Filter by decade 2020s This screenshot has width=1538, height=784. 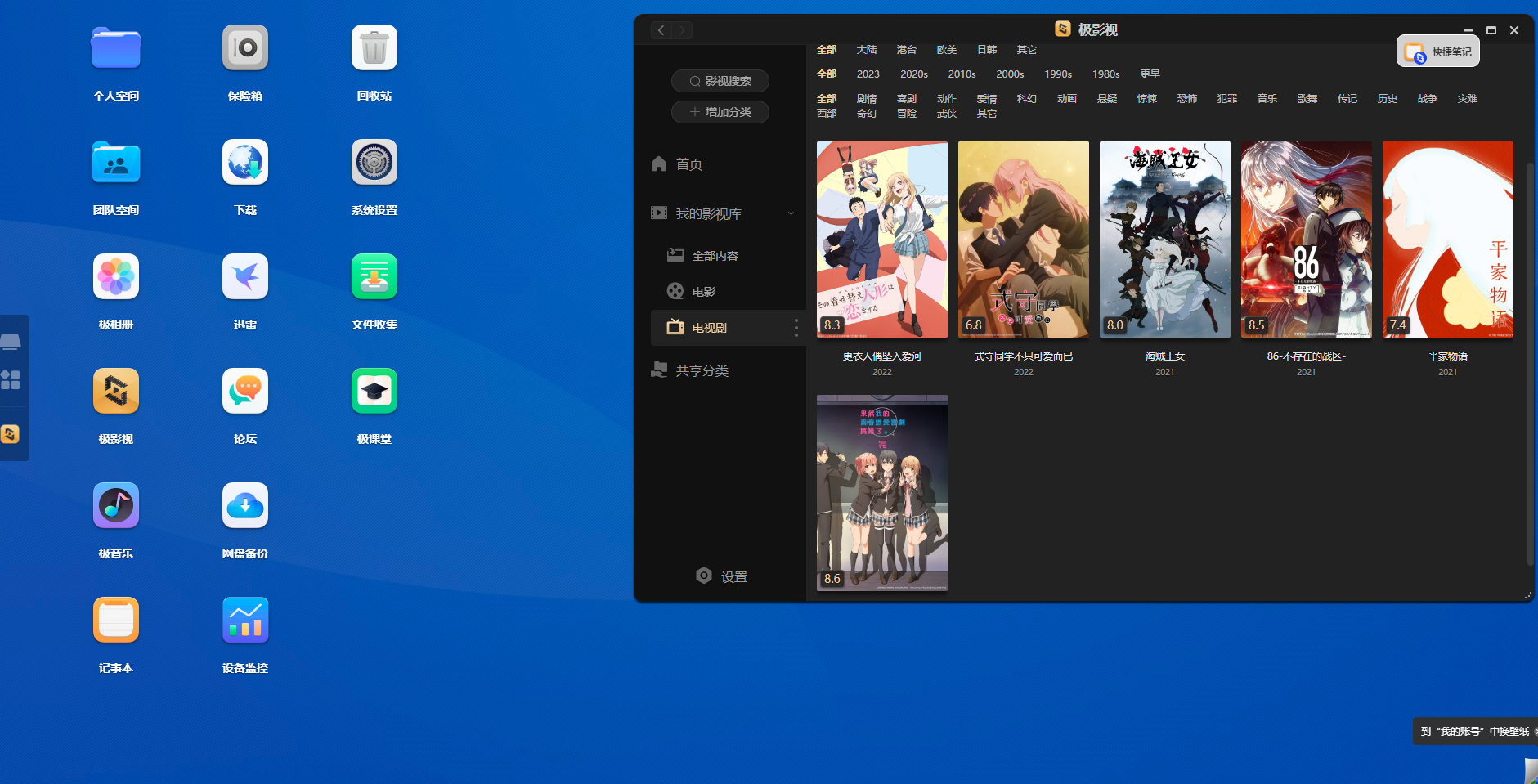click(914, 74)
